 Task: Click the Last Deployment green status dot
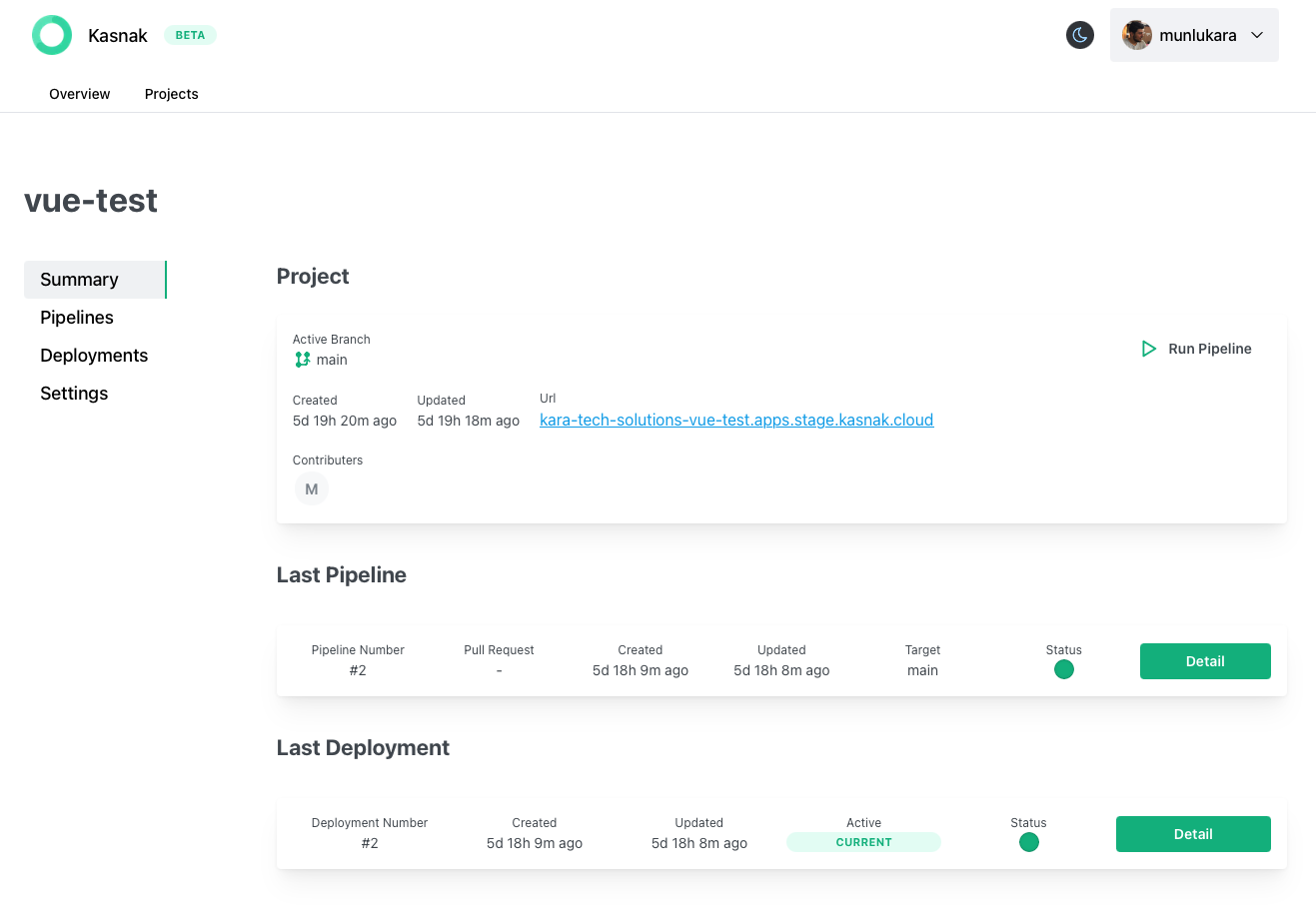tap(1029, 842)
